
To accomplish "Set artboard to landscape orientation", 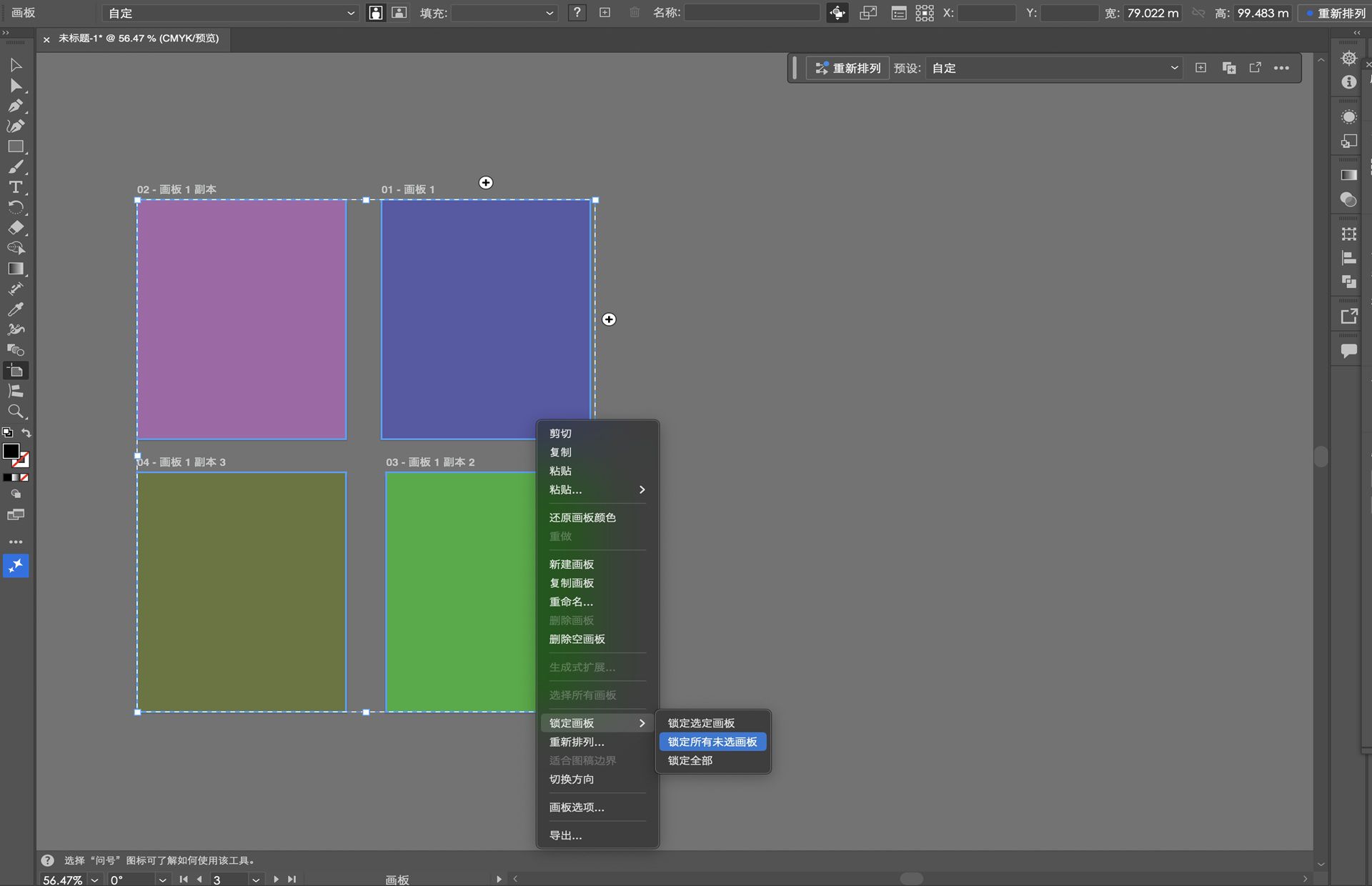I will [399, 13].
